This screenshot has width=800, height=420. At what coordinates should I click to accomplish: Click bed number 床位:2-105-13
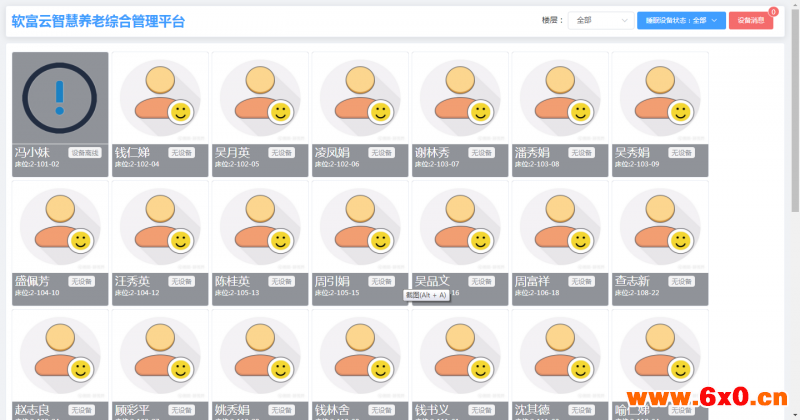click(237, 293)
